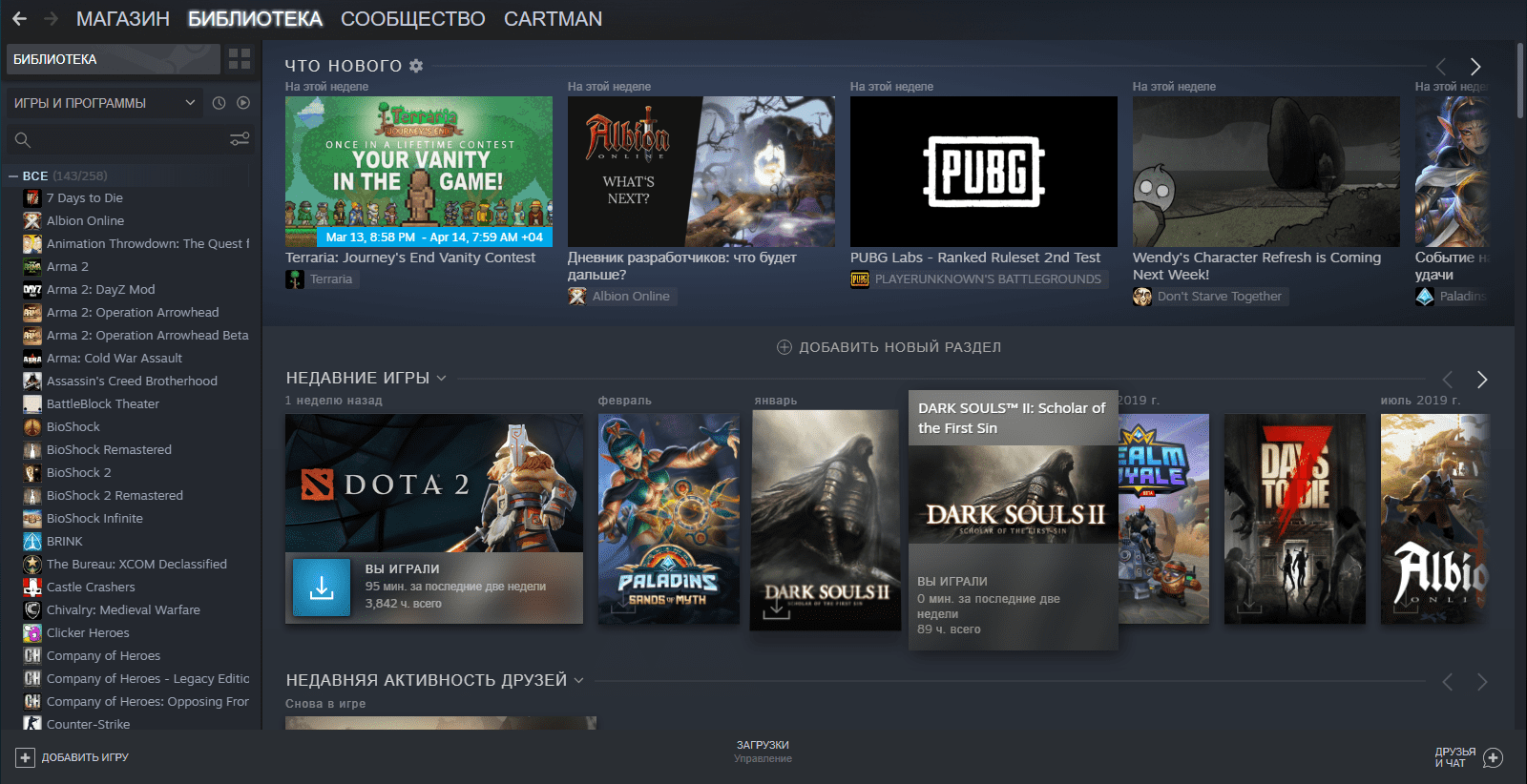Click the БИБЛИОТЕКА home button in the sidebar
The height and width of the screenshot is (784, 1527).
pos(114,59)
